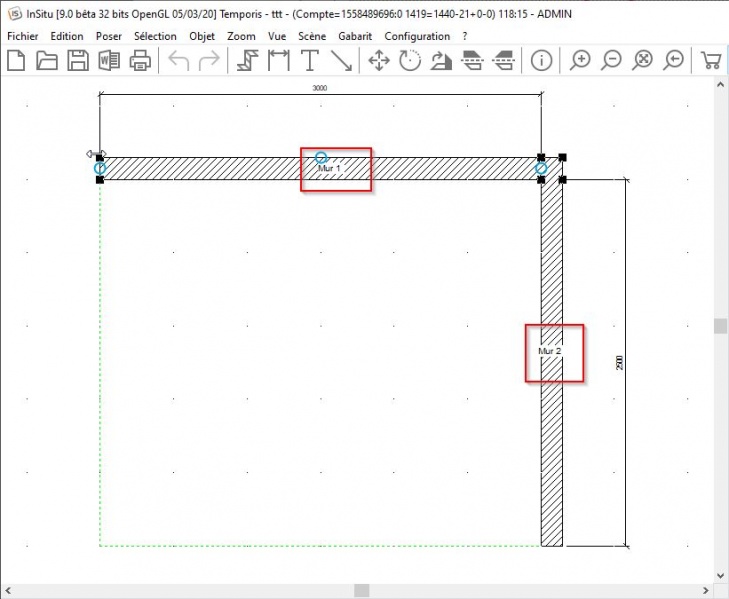Open the shopping cart icon
This screenshot has height=599, width=729.
coord(711,61)
